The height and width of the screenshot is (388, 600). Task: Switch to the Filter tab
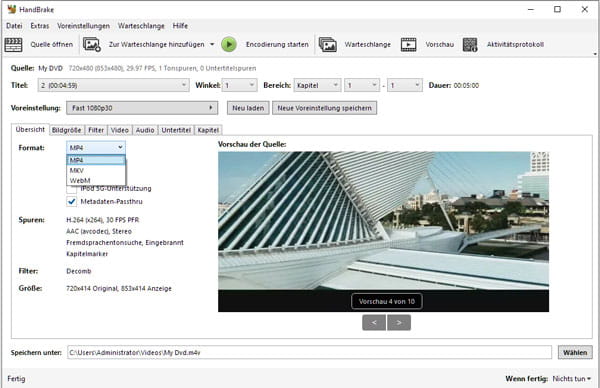(96, 130)
